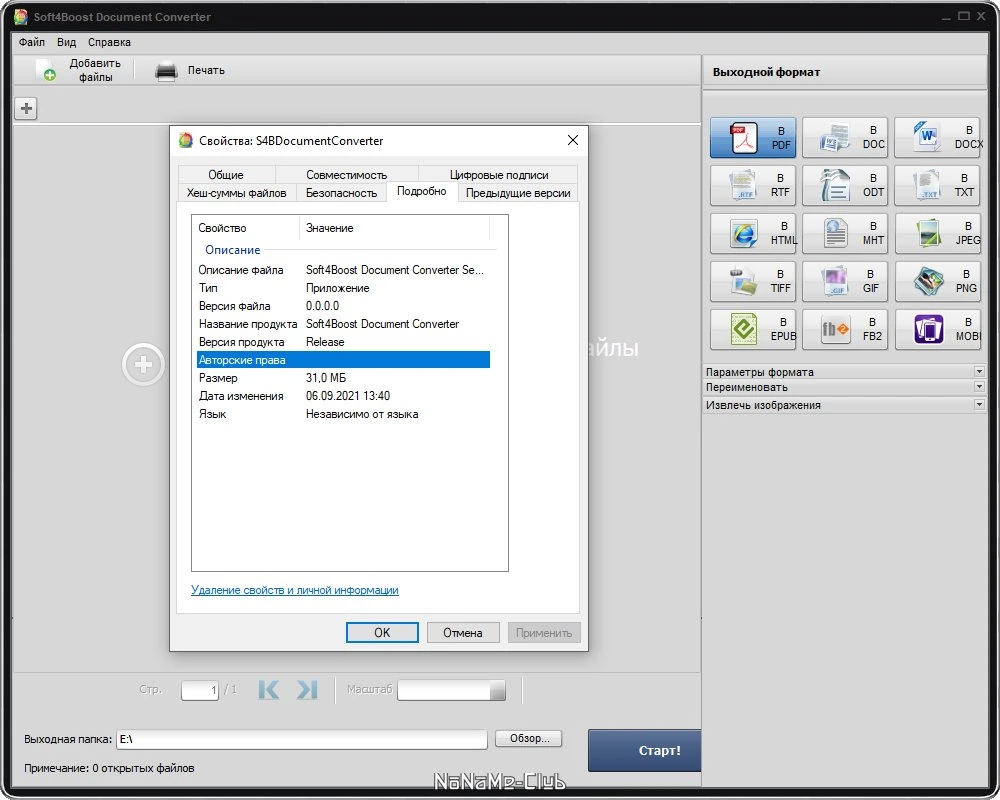The width and height of the screenshot is (1000, 800).
Task: Click the Добавить файлы toolbar icon
Action: pos(46,70)
